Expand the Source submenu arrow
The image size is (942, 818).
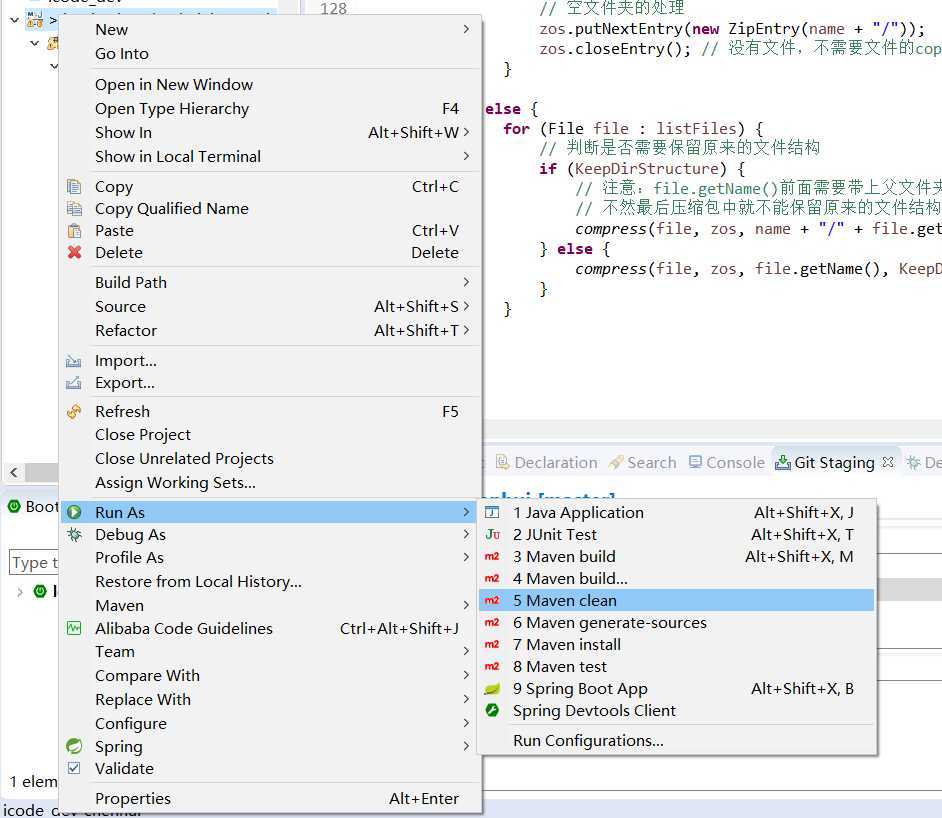[466, 306]
